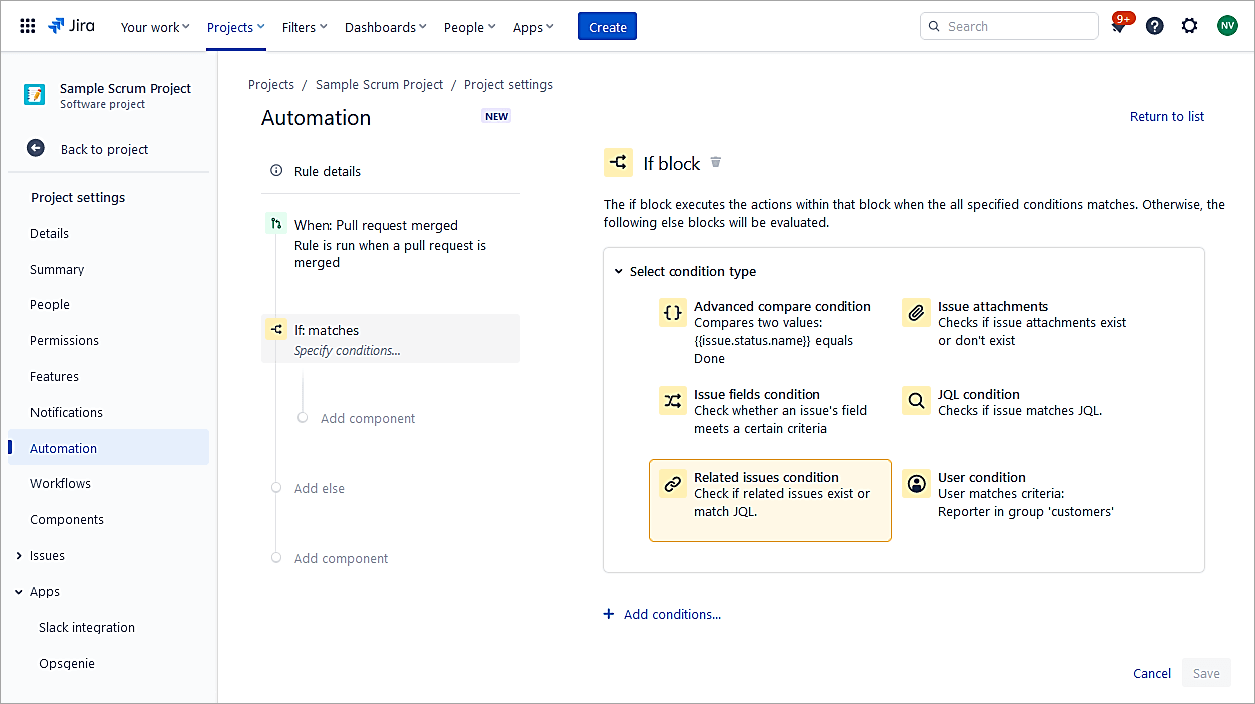Open the help question mark icon

(1154, 26)
